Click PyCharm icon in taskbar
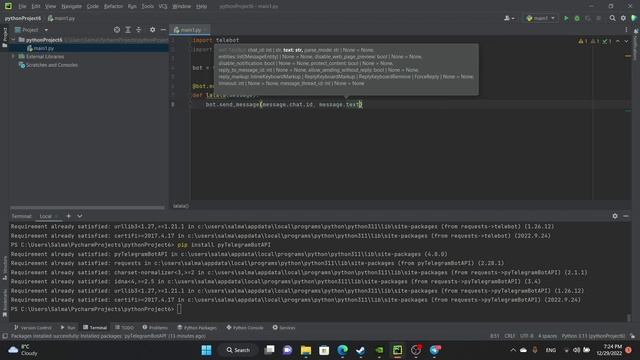640x360 pixels. coord(398,350)
